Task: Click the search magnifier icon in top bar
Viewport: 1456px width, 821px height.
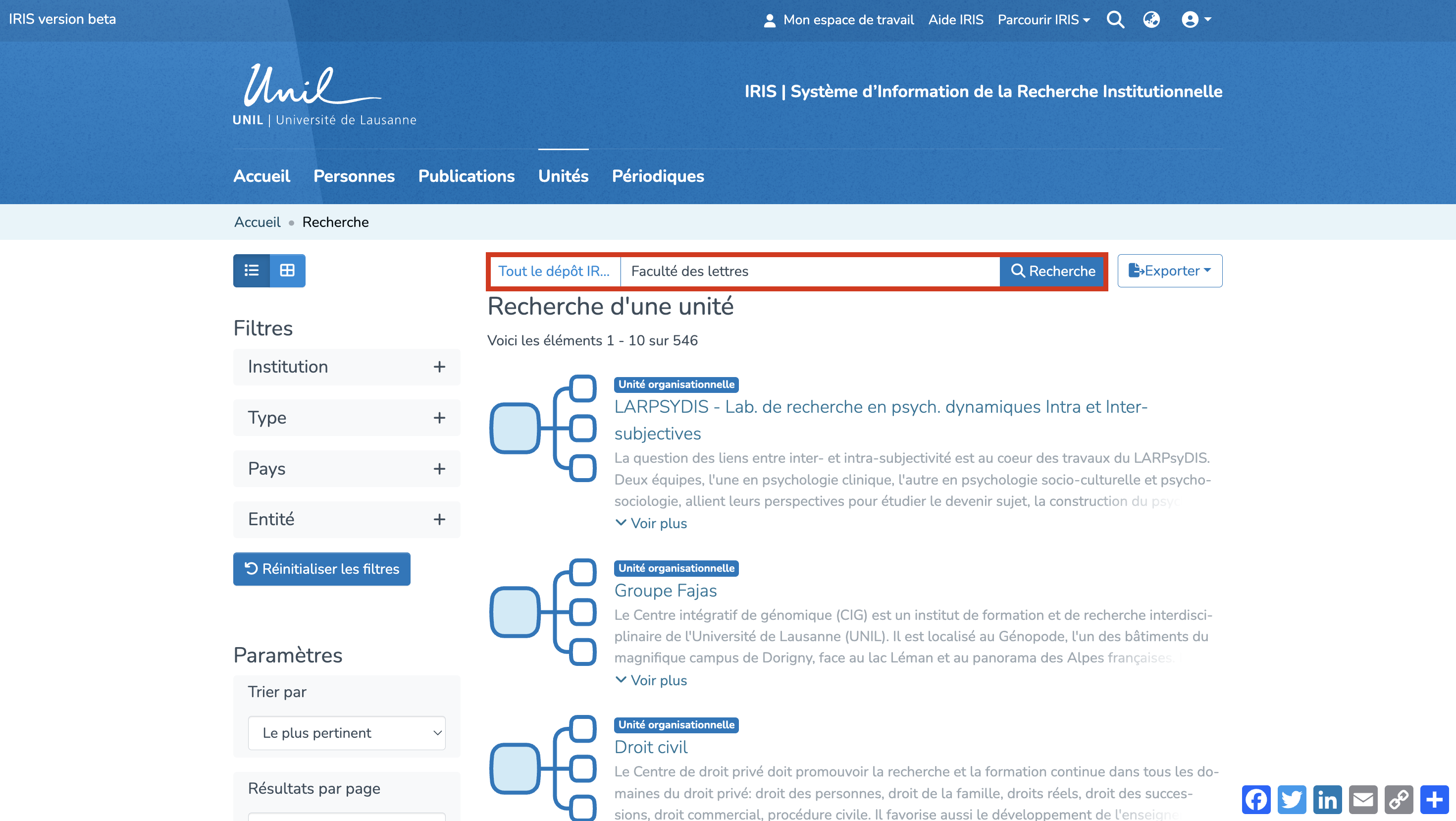Action: coord(1115,20)
